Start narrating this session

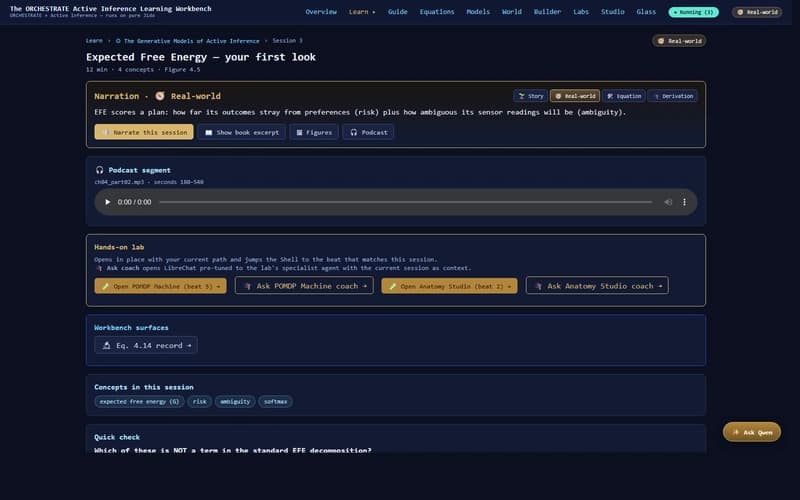click(143, 132)
